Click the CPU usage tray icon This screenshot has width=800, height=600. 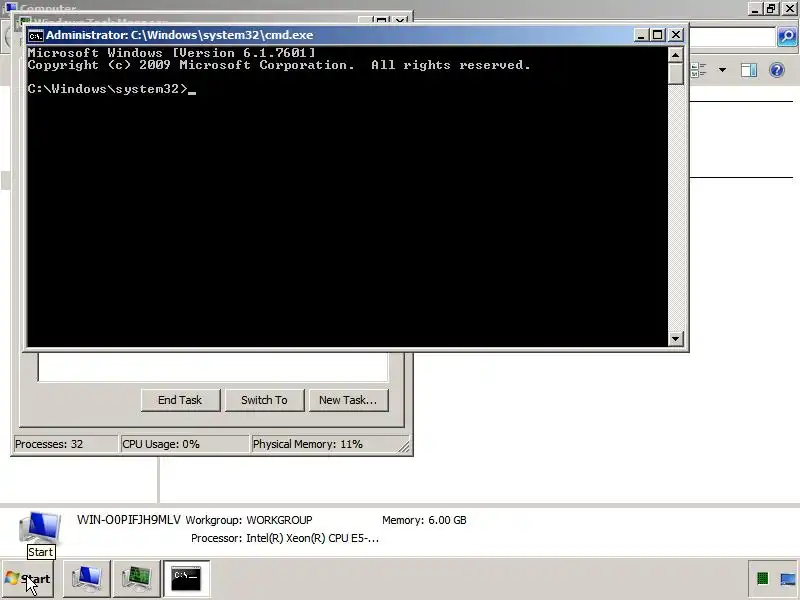763,579
